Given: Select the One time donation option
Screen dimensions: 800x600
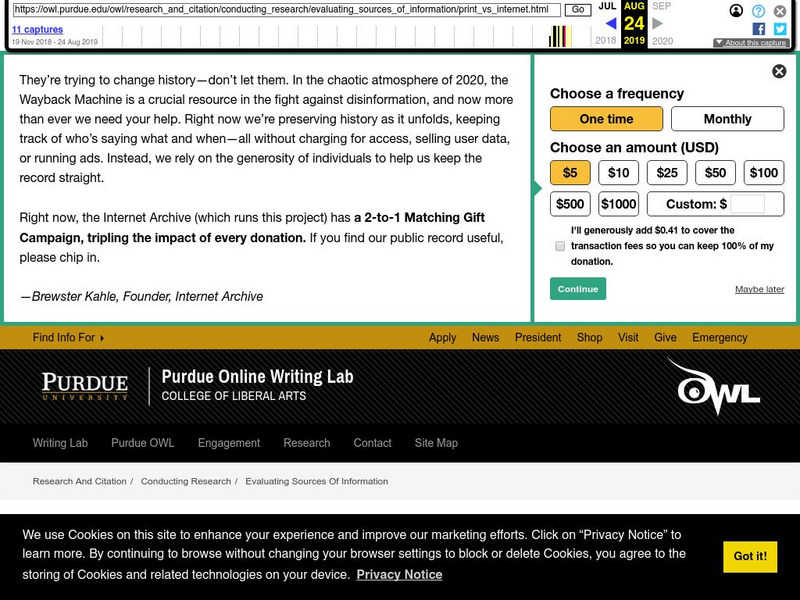Looking at the screenshot, I should point(605,119).
